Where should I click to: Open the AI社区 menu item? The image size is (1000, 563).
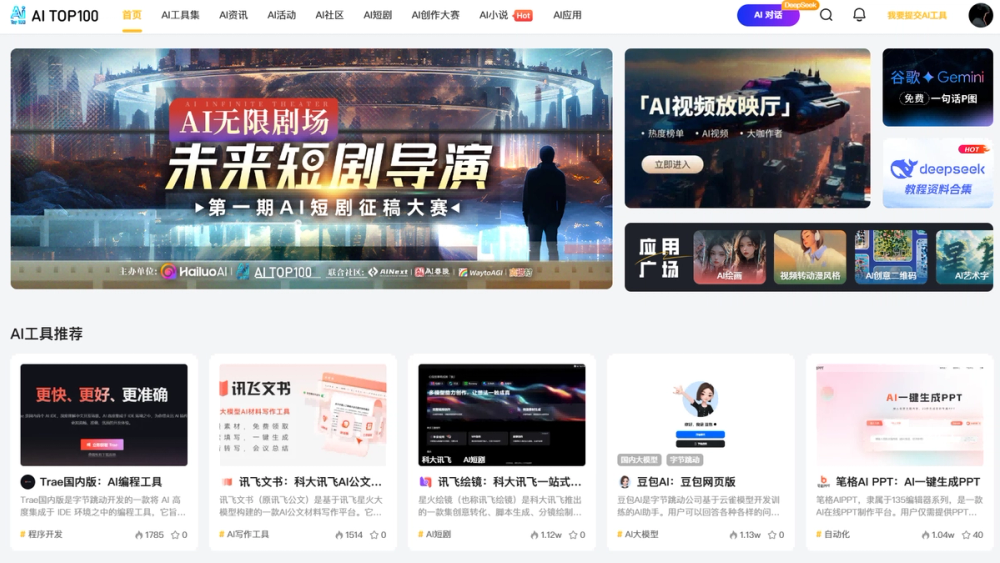click(330, 15)
